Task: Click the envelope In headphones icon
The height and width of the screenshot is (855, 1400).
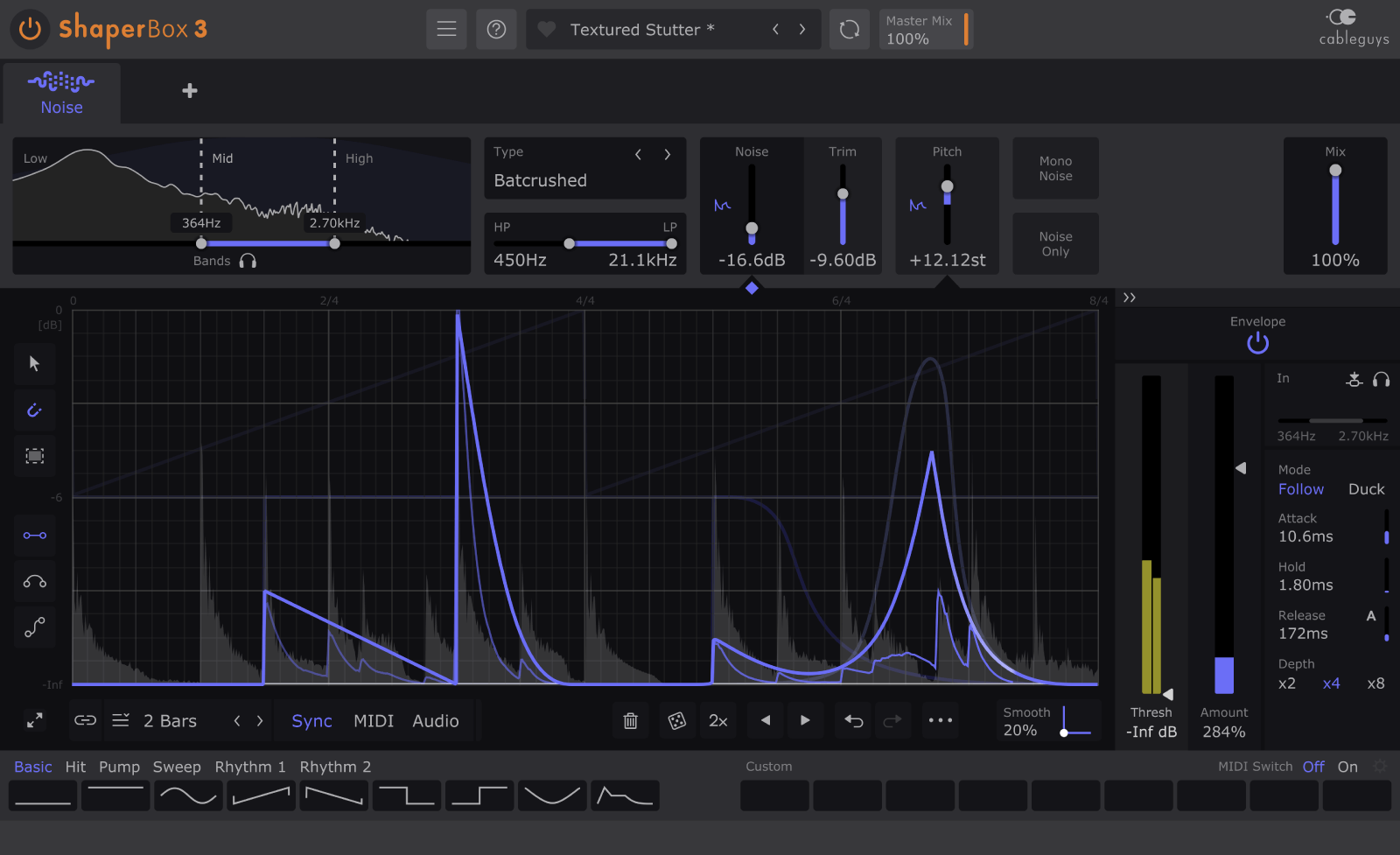Action: 1381,379
